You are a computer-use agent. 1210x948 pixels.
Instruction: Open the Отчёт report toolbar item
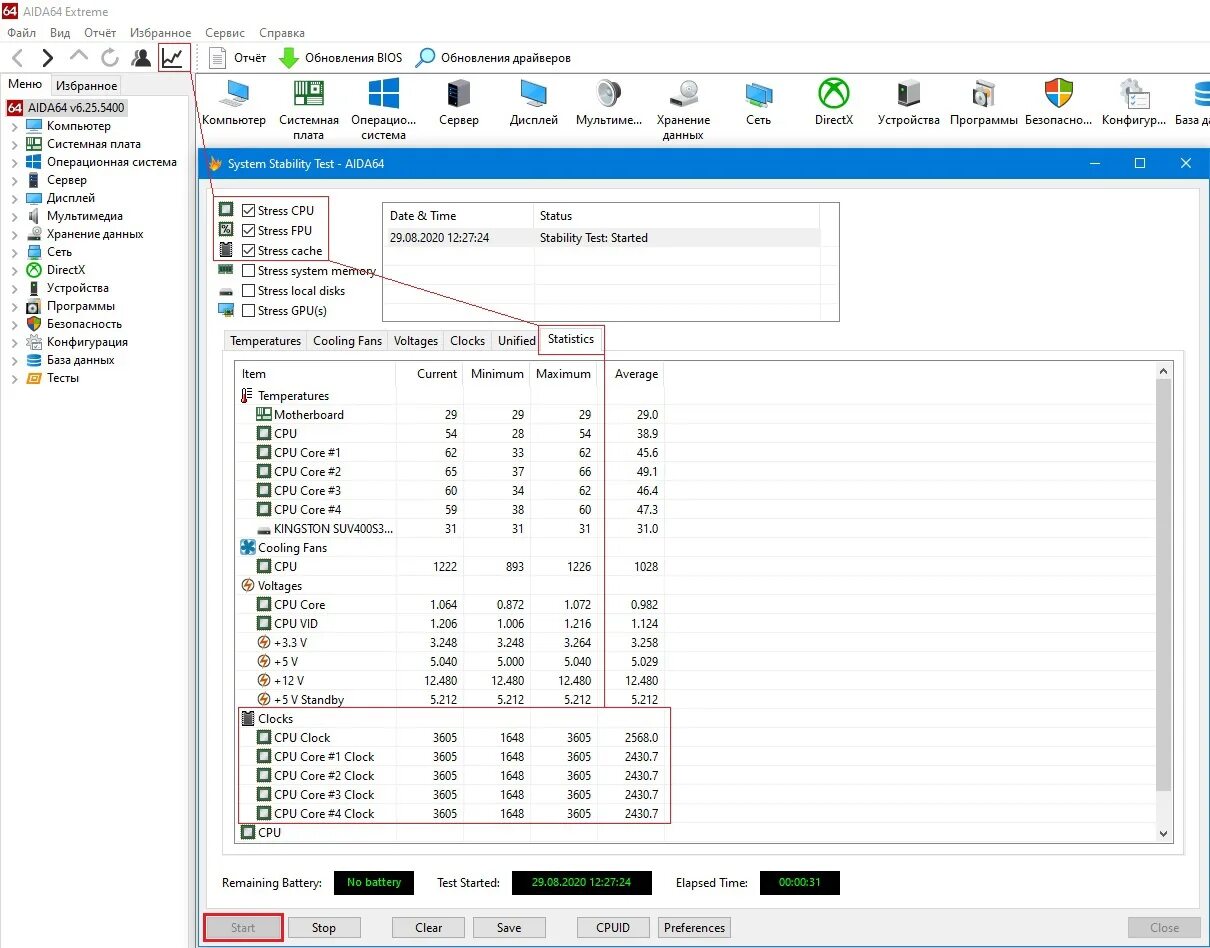tap(238, 58)
